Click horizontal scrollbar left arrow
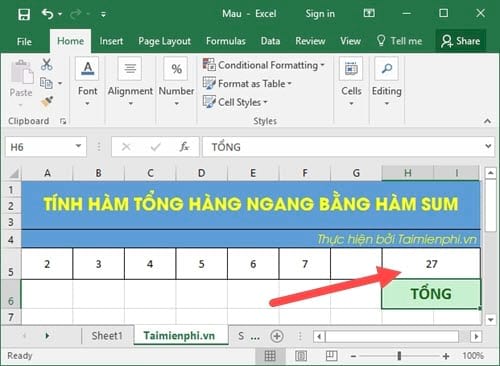 319,336
